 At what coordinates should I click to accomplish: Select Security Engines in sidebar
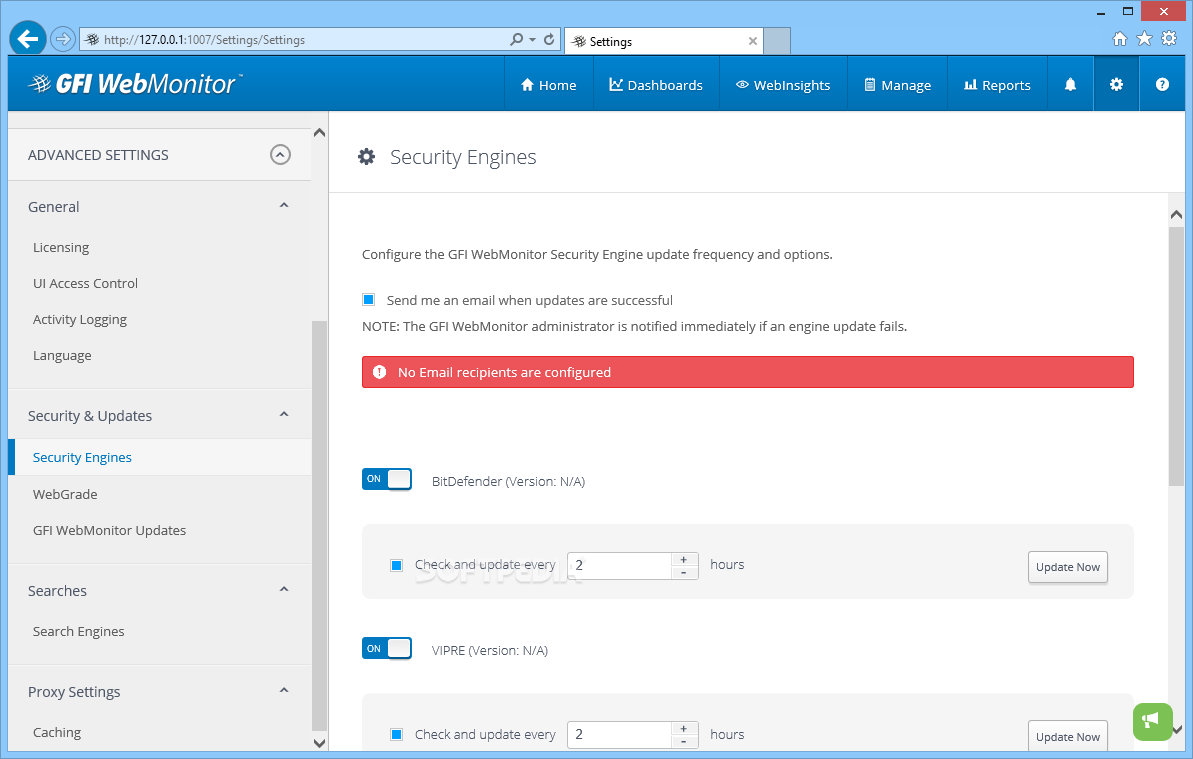[x=159, y=457]
